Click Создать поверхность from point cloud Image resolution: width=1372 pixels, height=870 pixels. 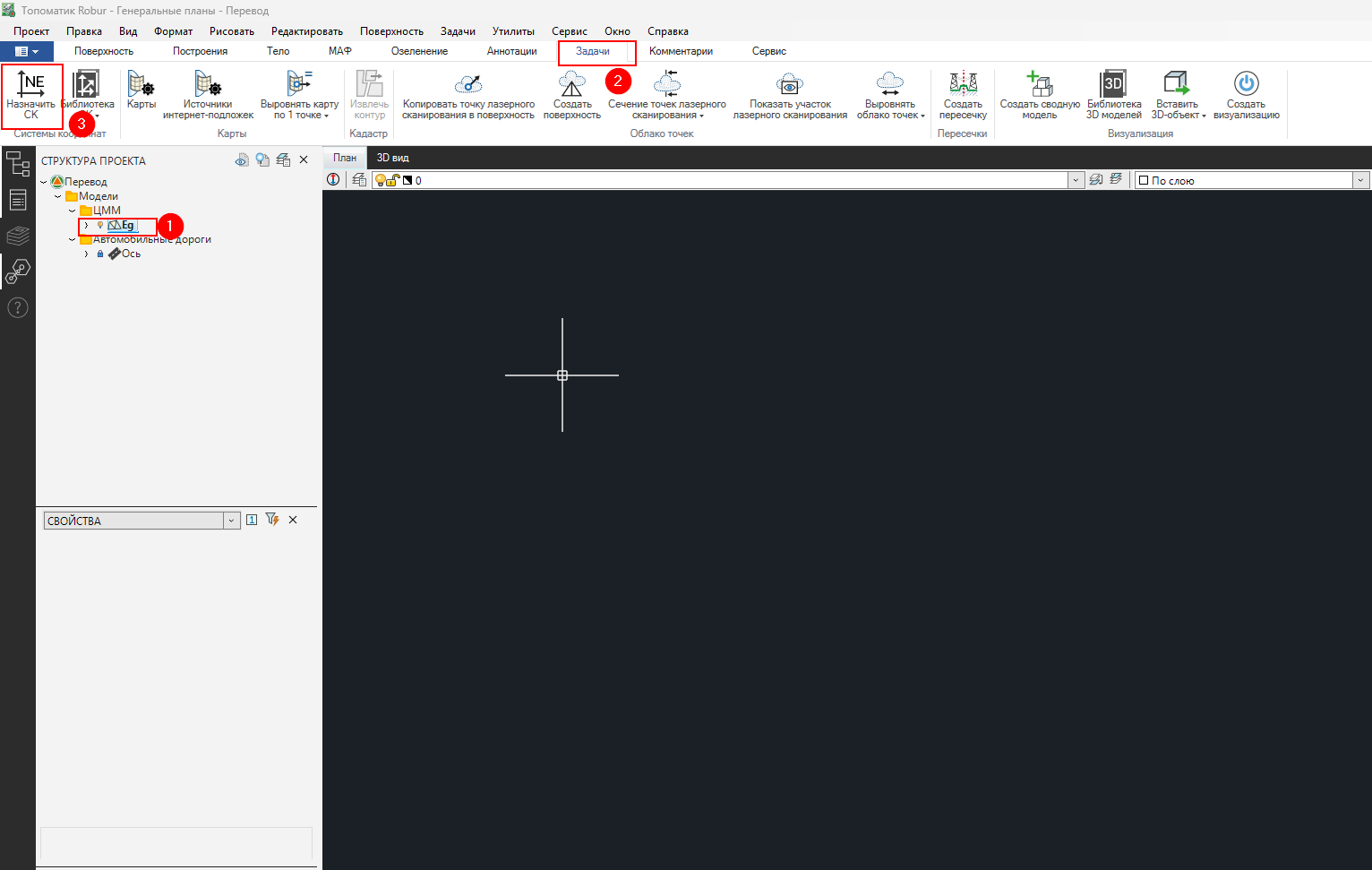[x=572, y=95]
